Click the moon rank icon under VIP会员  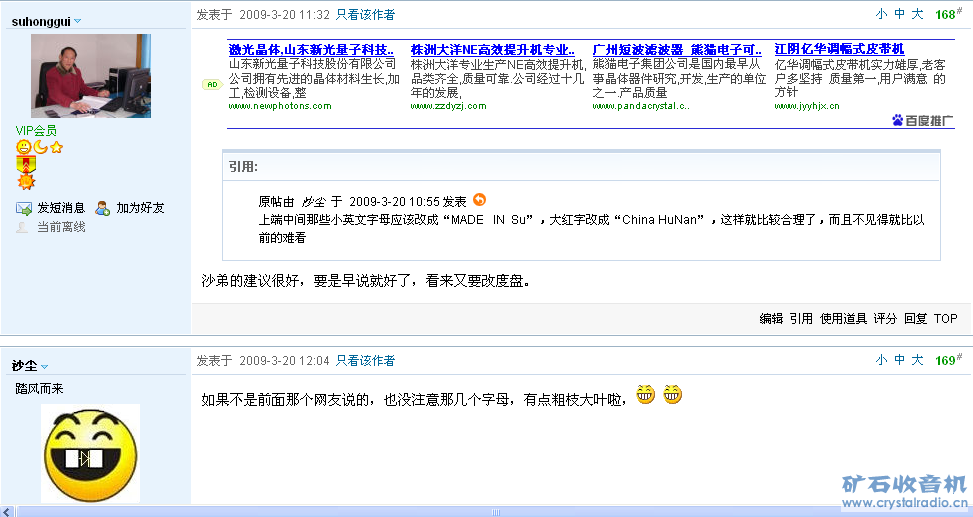pyautogui.click(x=40, y=147)
